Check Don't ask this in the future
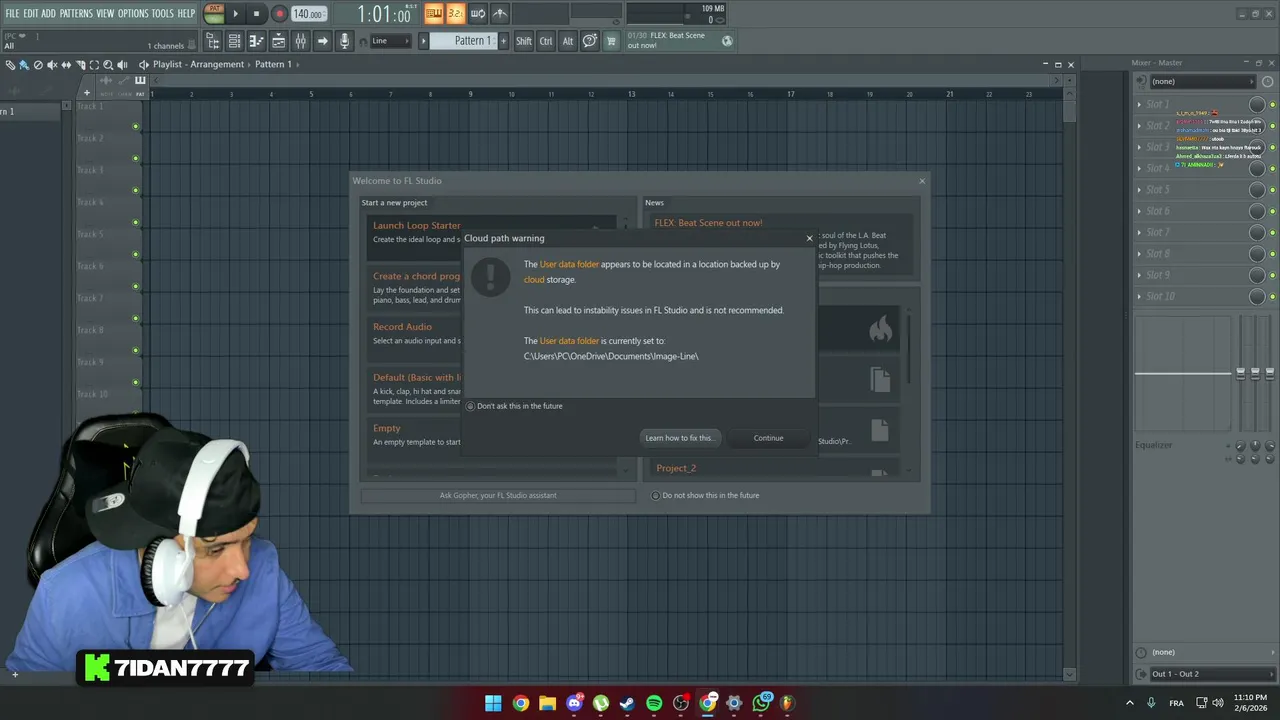The image size is (1280, 720). coord(470,406)
